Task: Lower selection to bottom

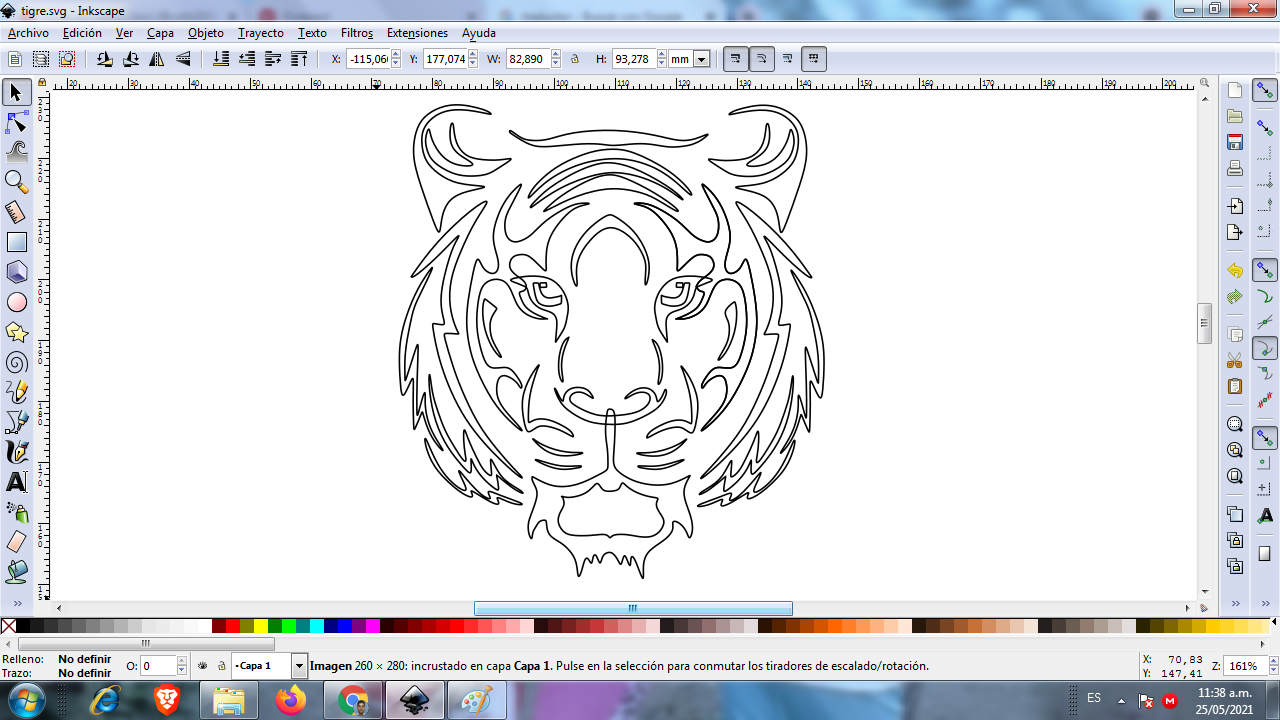Action: [x=221, y=59]
